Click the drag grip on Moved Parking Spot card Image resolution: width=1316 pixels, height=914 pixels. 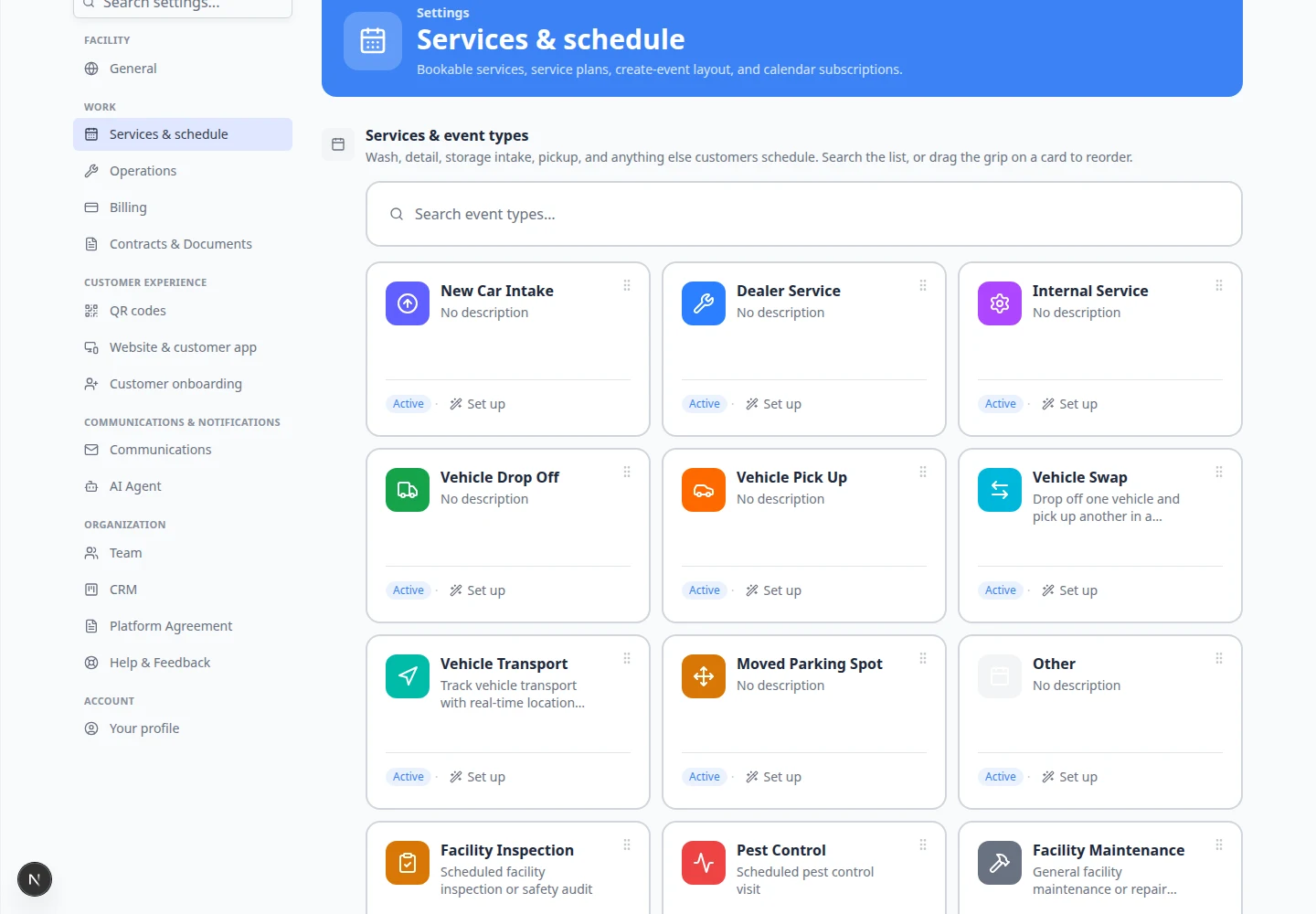coord(923,658)
